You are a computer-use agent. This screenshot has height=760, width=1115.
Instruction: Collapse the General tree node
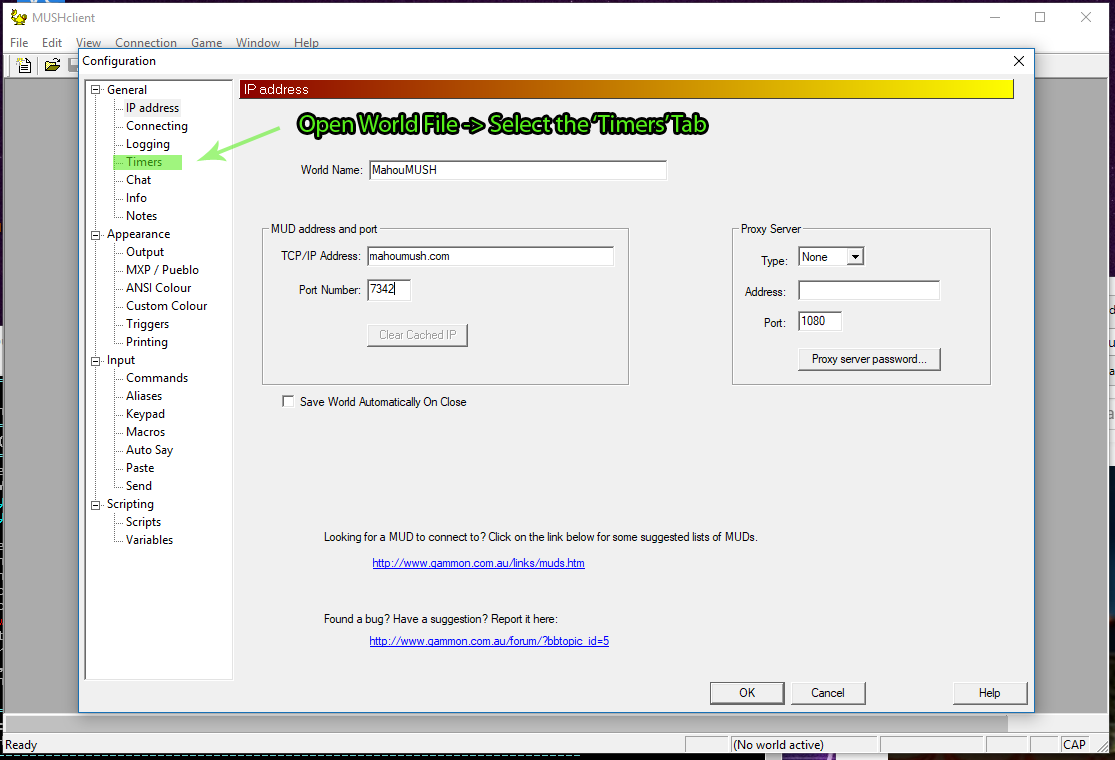(x=97, y=90)
